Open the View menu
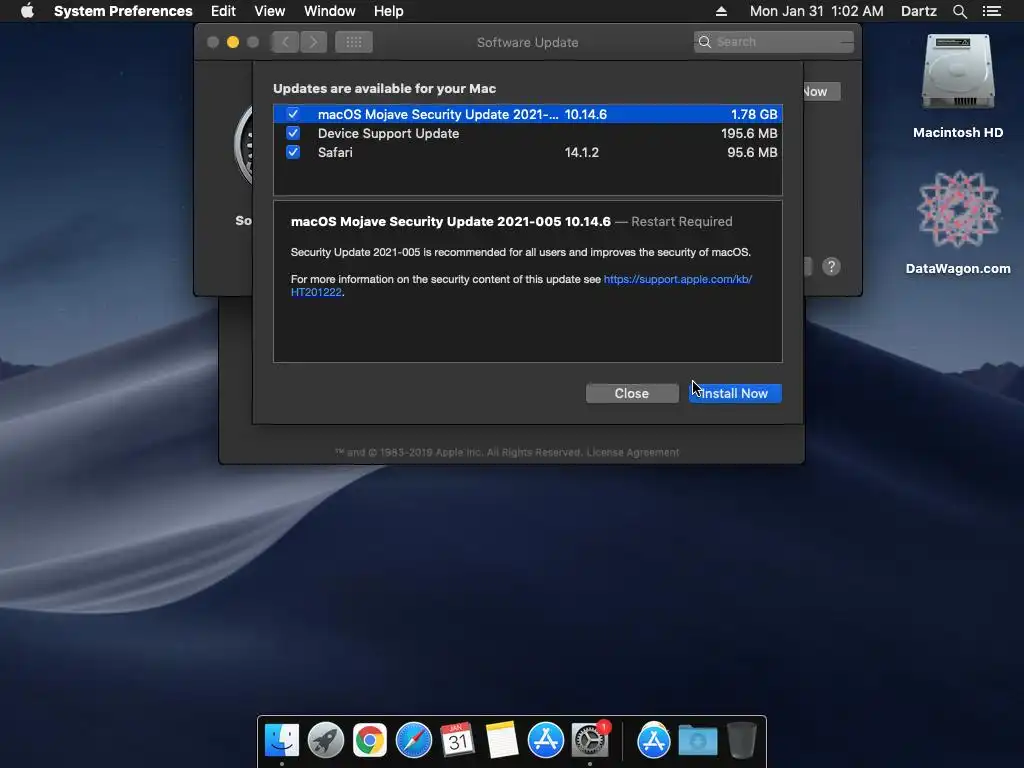1024x768 pixels. [x=269, y=11]
